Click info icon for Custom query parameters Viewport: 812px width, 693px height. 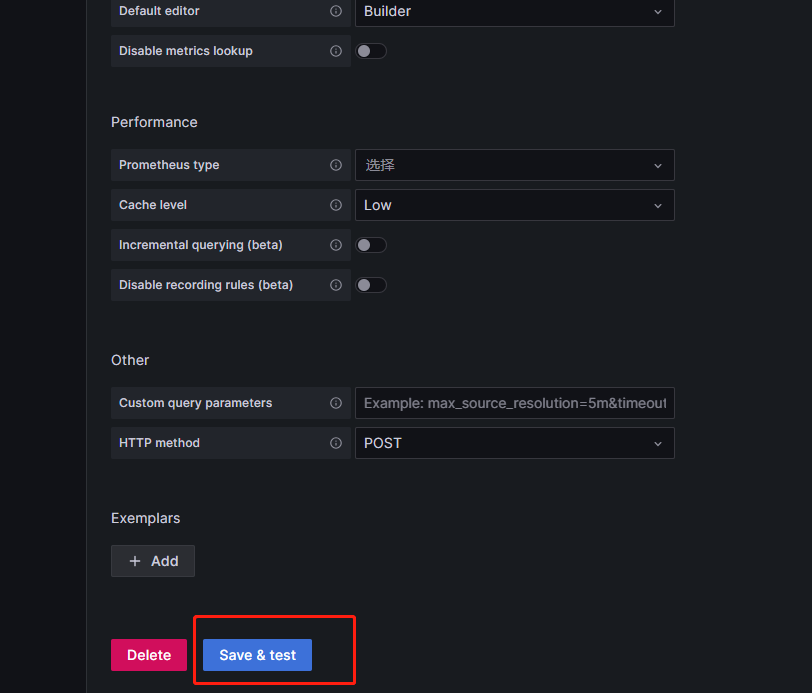[x=336, y=403]
